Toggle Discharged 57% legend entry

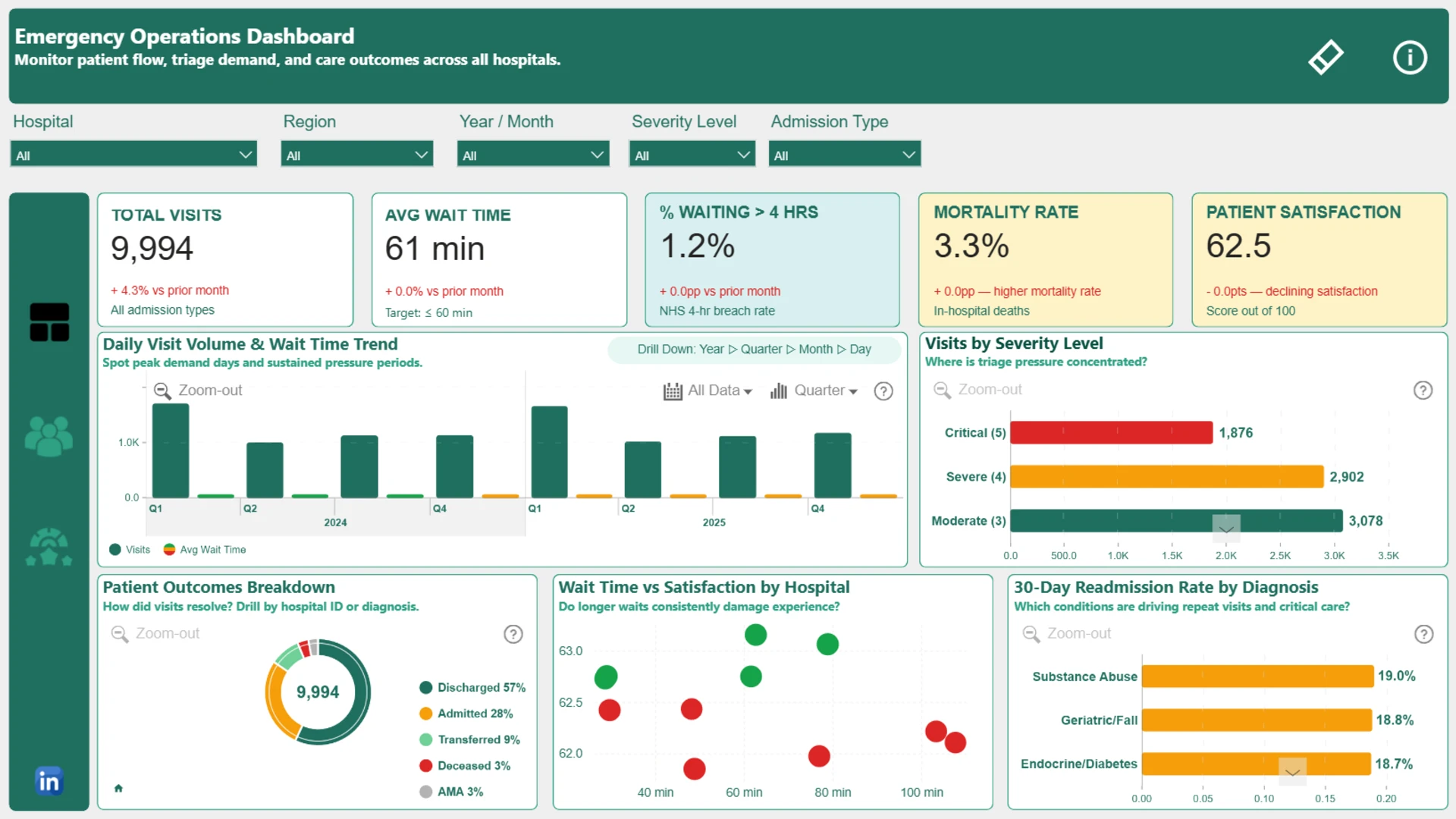(x=472, y=688)
